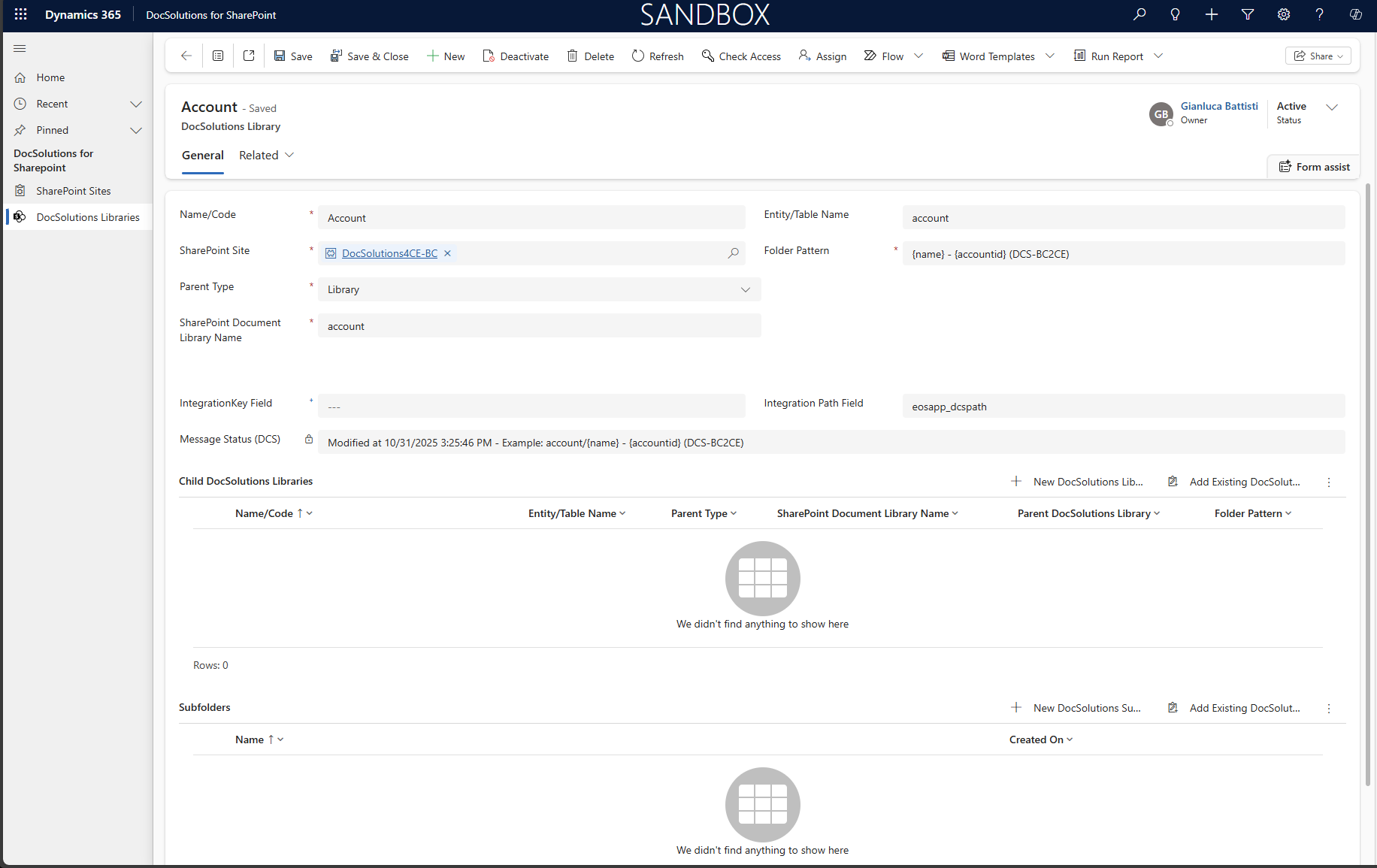Open the Related tab

266,155
